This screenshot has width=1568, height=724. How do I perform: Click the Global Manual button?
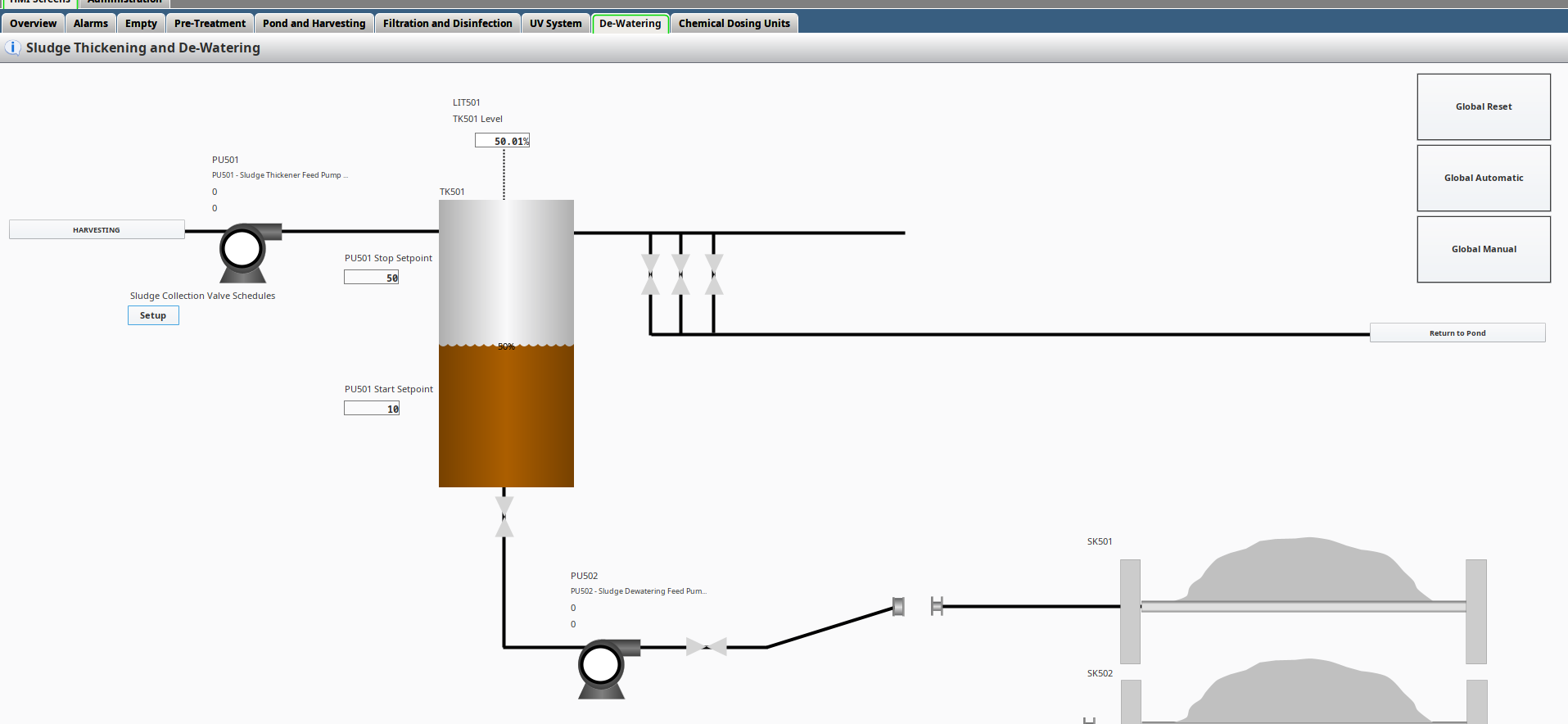point(1484,250)
